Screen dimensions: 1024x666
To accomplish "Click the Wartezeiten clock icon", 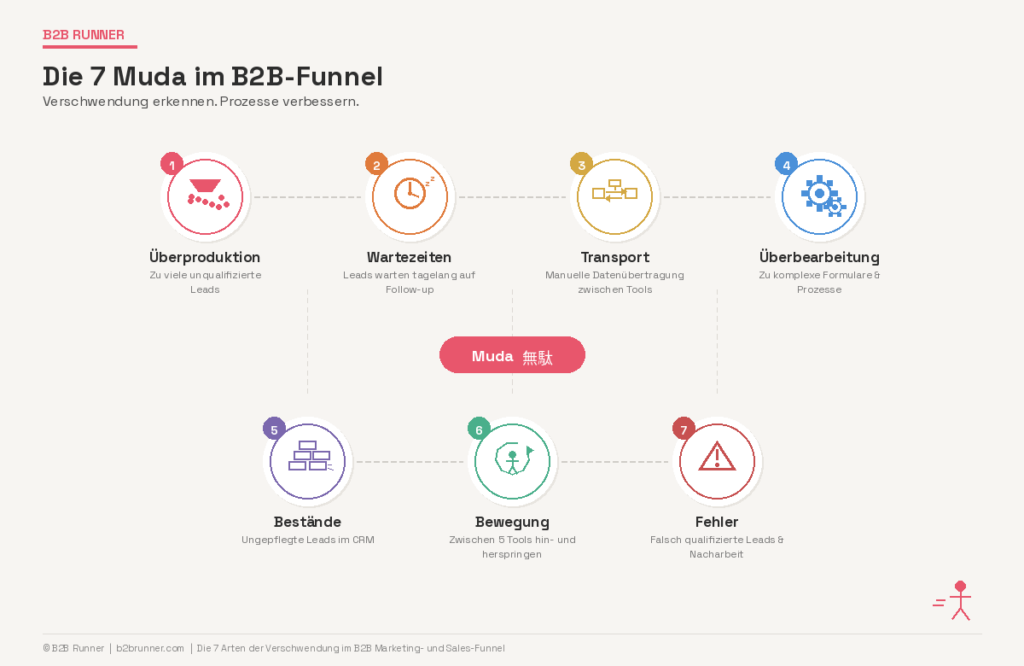I will tap(411, 196).
